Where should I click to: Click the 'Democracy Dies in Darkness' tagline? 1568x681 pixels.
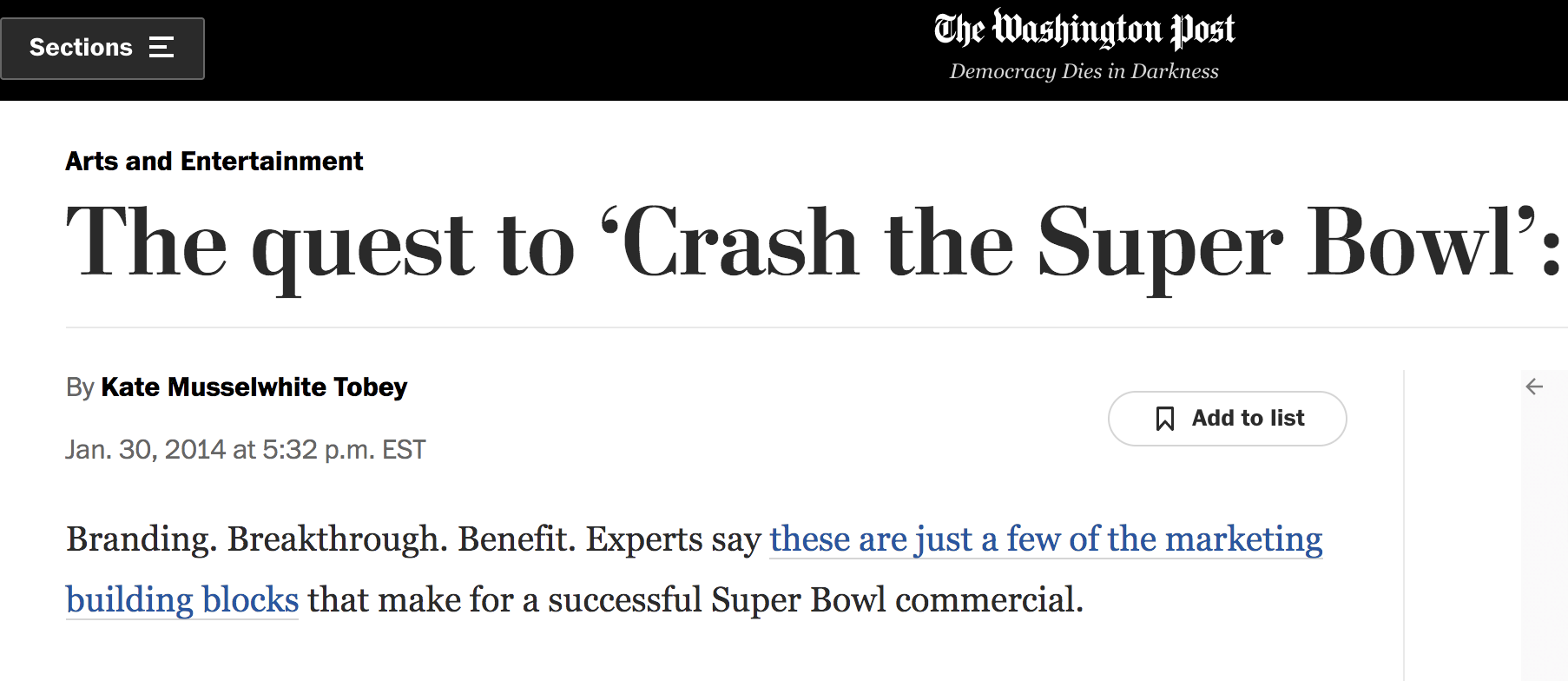point(1084,71)
